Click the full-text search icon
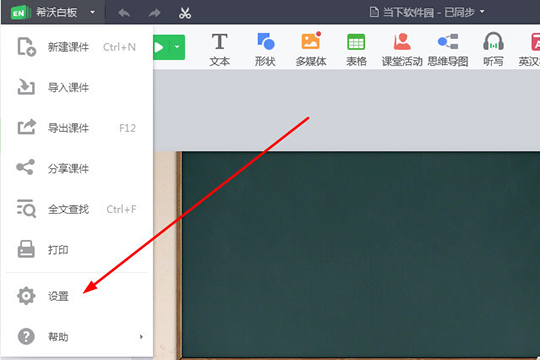Screen dimensions: 540x360 pyautogui.click(x=26, y=208)
